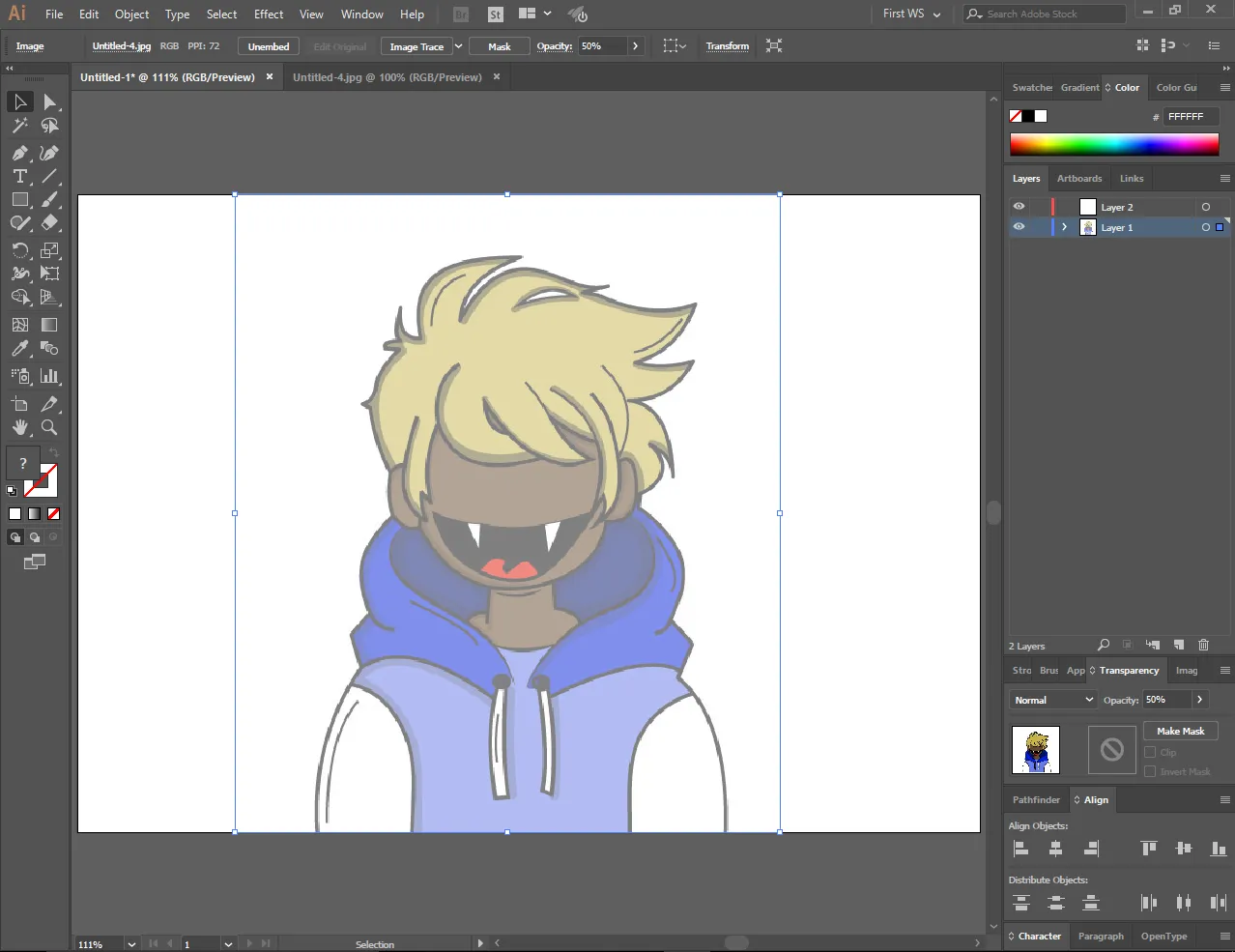The height and width of the screenshot is (952, 1235).
Task: Click the Make Mask button
Action: 1181,732
